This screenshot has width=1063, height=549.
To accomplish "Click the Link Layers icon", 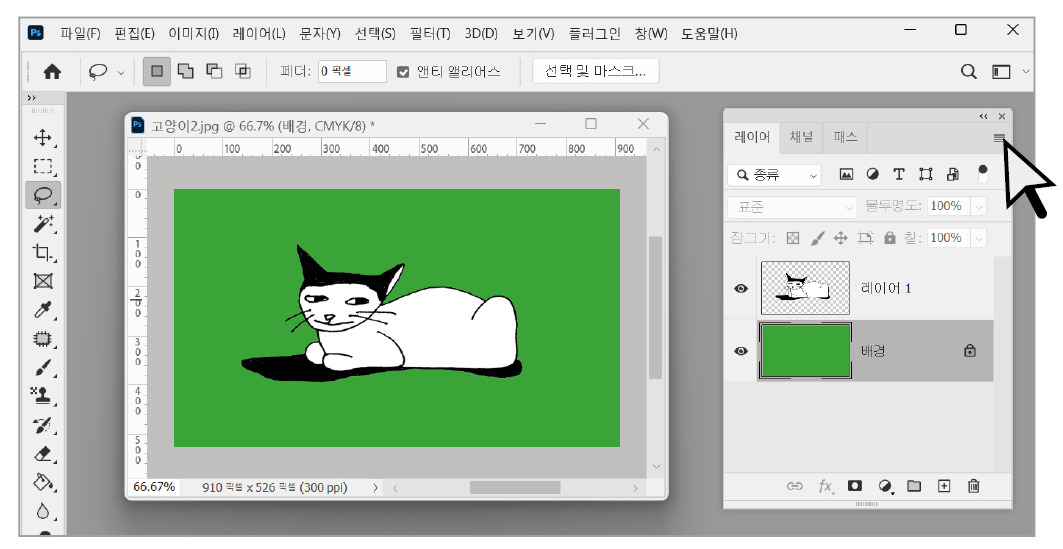I will pyautogui.click(x=795, y=486).
